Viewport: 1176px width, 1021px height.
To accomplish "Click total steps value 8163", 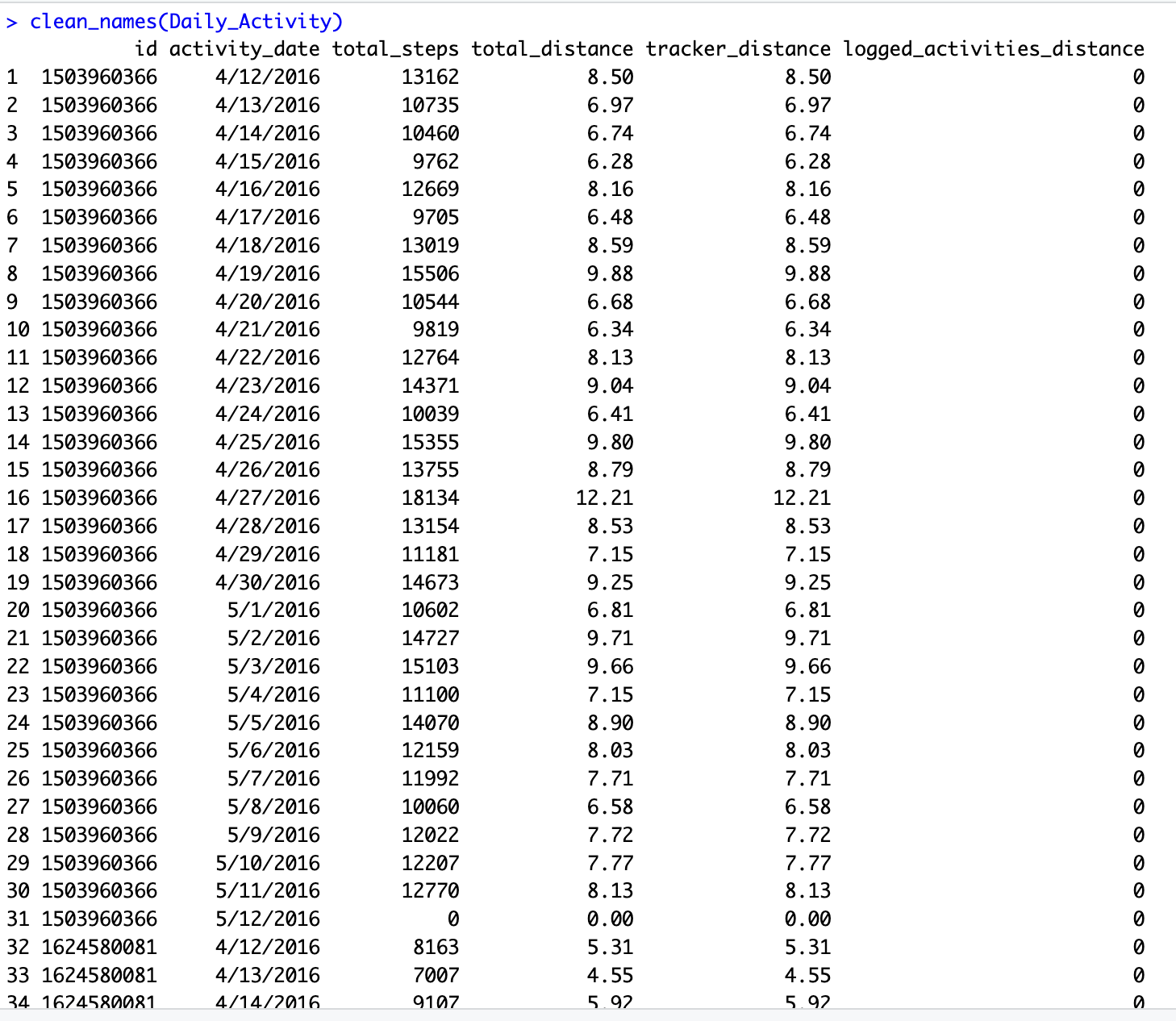I will point(436,947).
